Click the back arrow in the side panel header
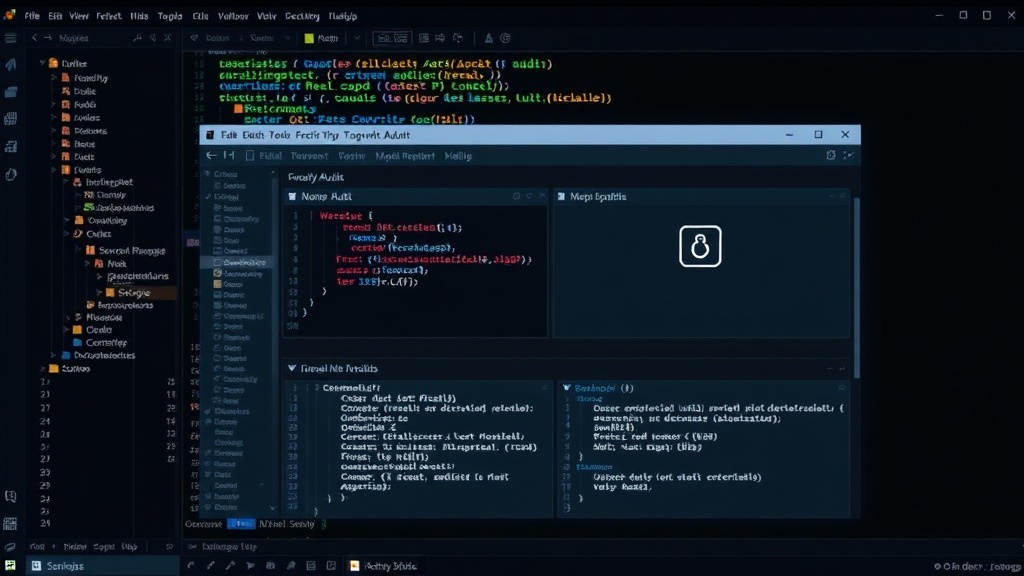Image resolution: width=1024 pixels, height=576 pixels. (x=35, y=38)
